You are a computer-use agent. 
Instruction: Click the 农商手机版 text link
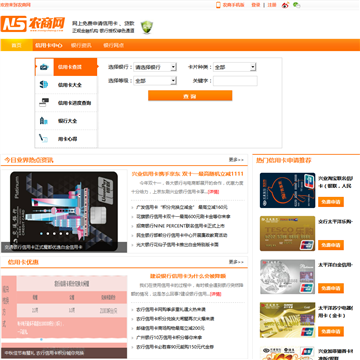[234, 5]
